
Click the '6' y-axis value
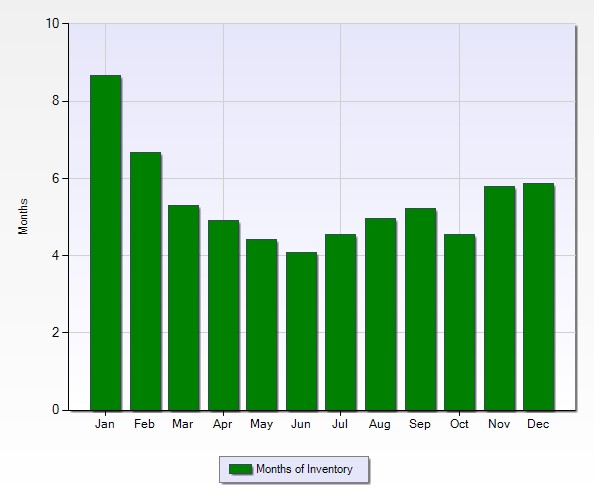click(x=56, y=178)
